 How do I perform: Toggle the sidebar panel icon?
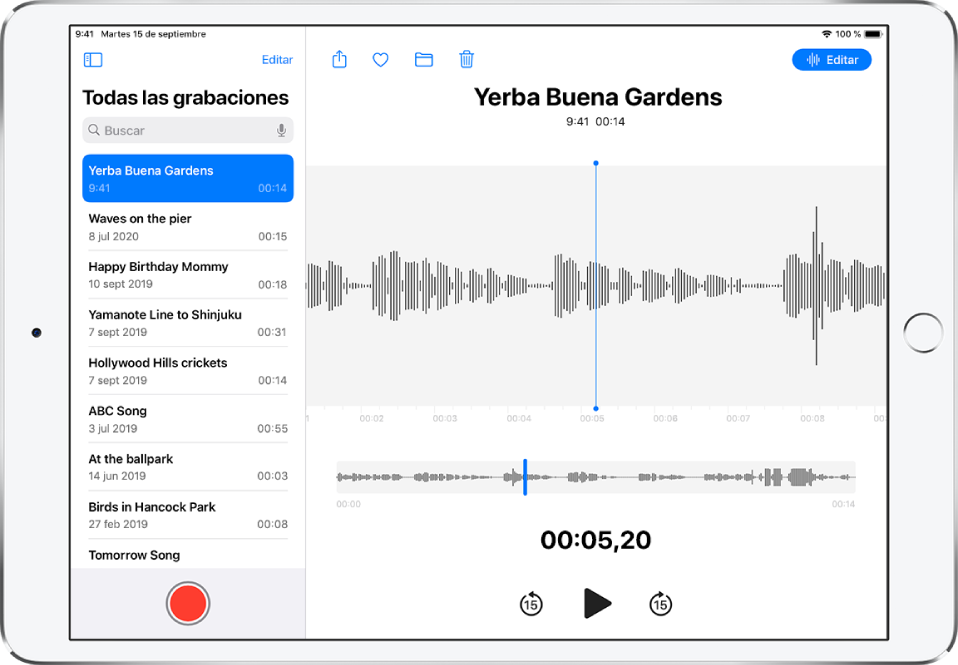[x=93, y=59]
